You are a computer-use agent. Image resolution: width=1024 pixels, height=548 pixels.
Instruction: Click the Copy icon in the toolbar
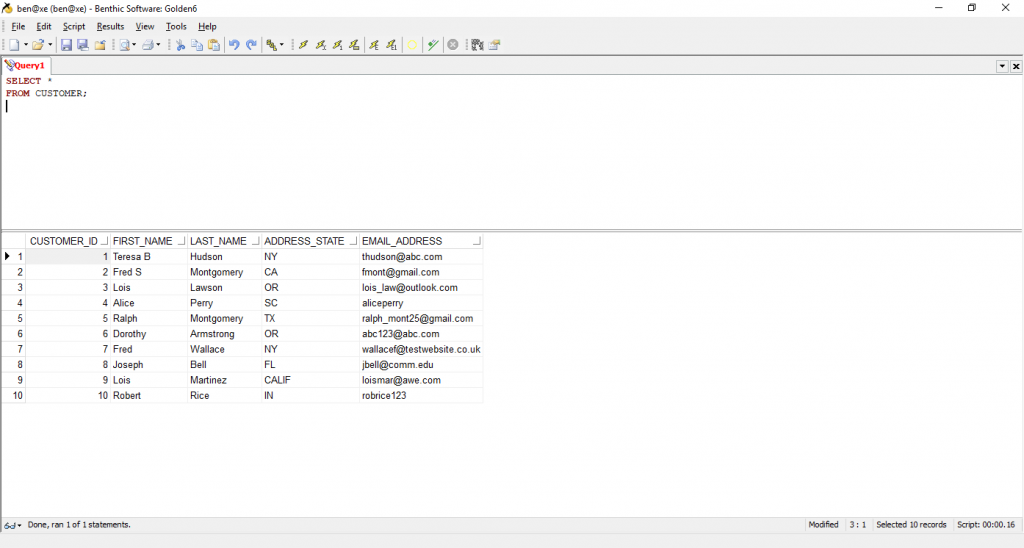tap(197, 45)
